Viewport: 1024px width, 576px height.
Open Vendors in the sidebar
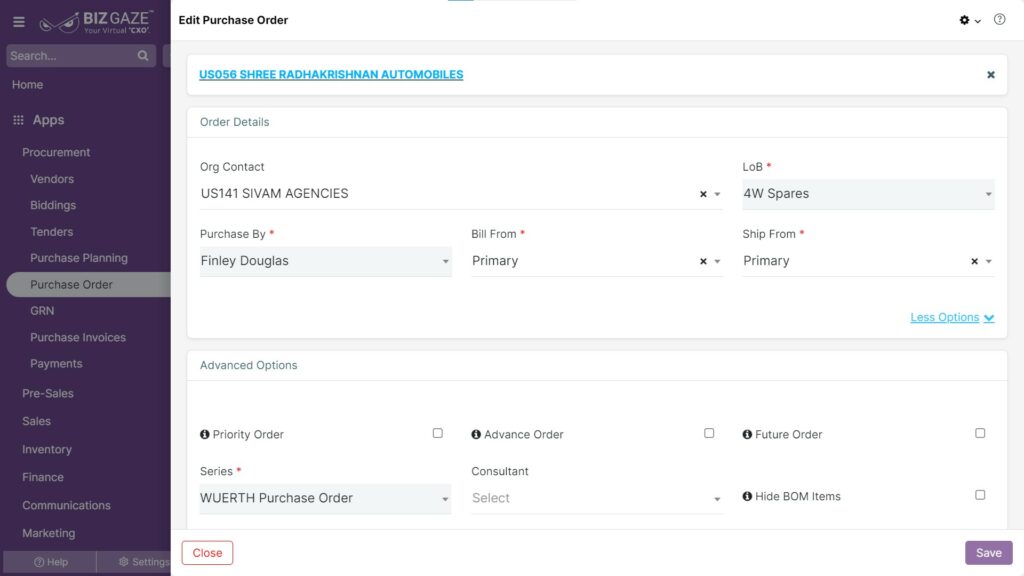(52, 179)
